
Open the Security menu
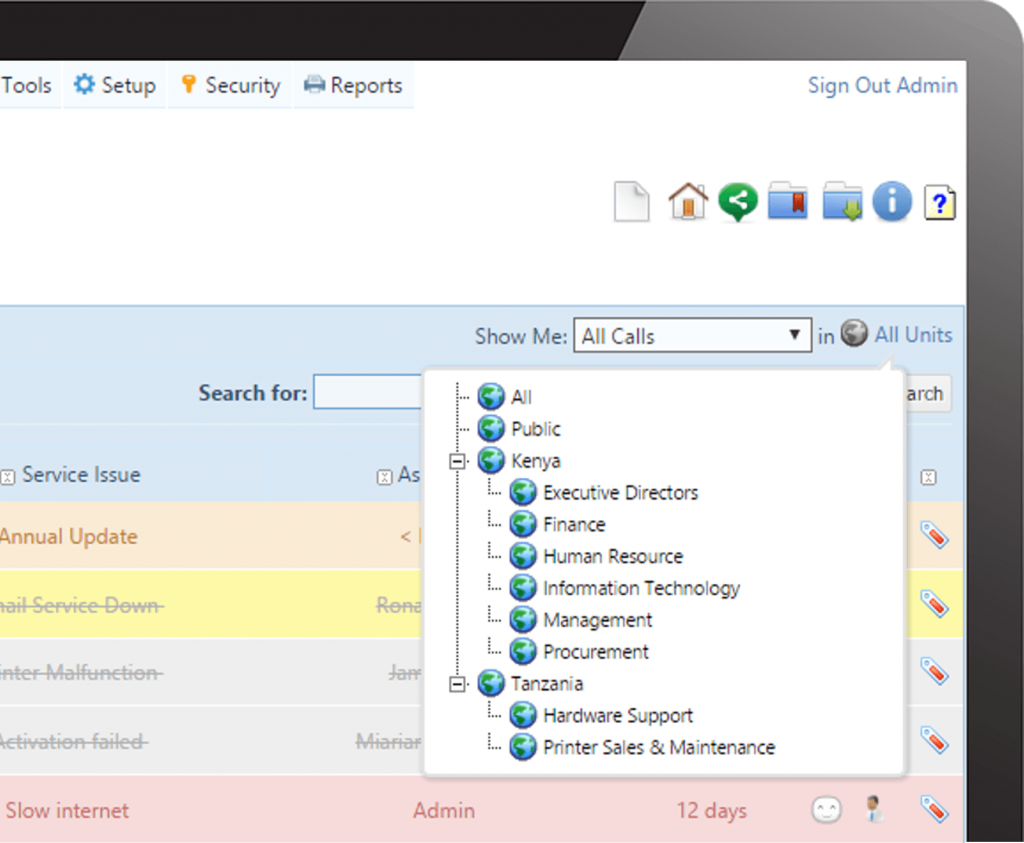[x=230, y=85]
